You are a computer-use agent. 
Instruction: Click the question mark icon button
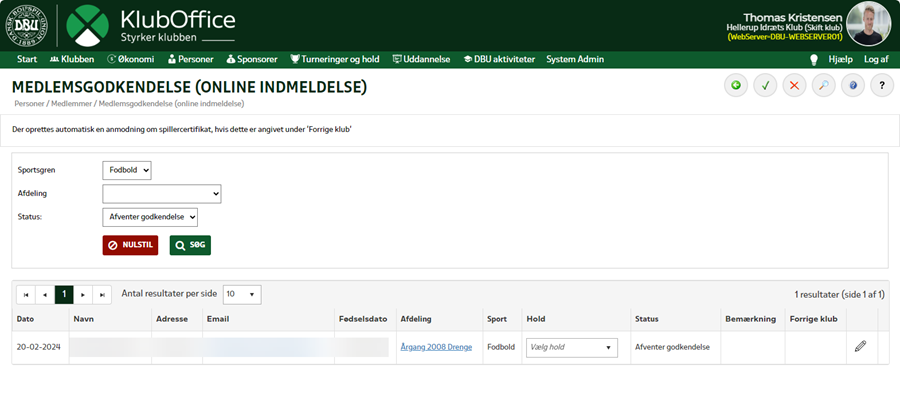pos(882,86)
